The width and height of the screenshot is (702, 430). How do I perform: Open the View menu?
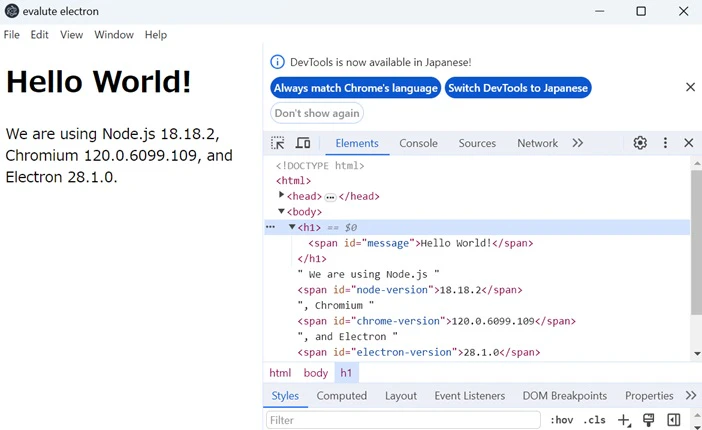click(x=72, y=34)
